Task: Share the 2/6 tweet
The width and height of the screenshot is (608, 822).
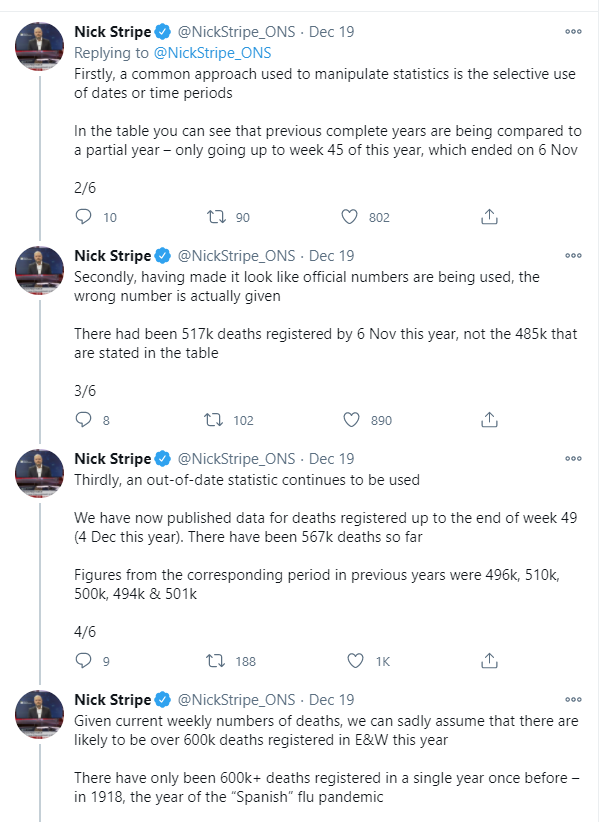Action: click(x=490, y=217)
